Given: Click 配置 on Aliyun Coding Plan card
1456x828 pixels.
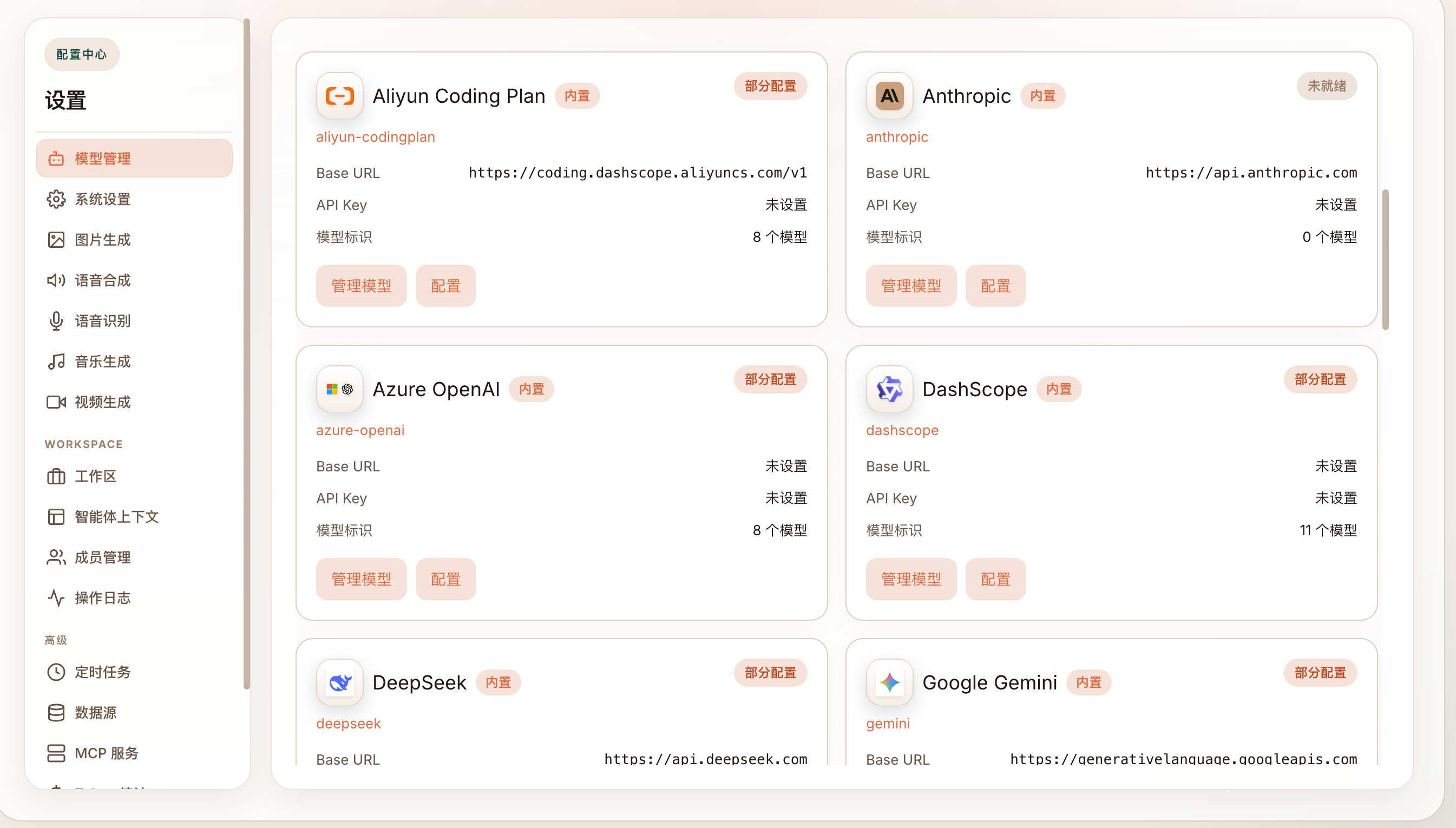Looking at the screenshot, I should tap(446, 286).
